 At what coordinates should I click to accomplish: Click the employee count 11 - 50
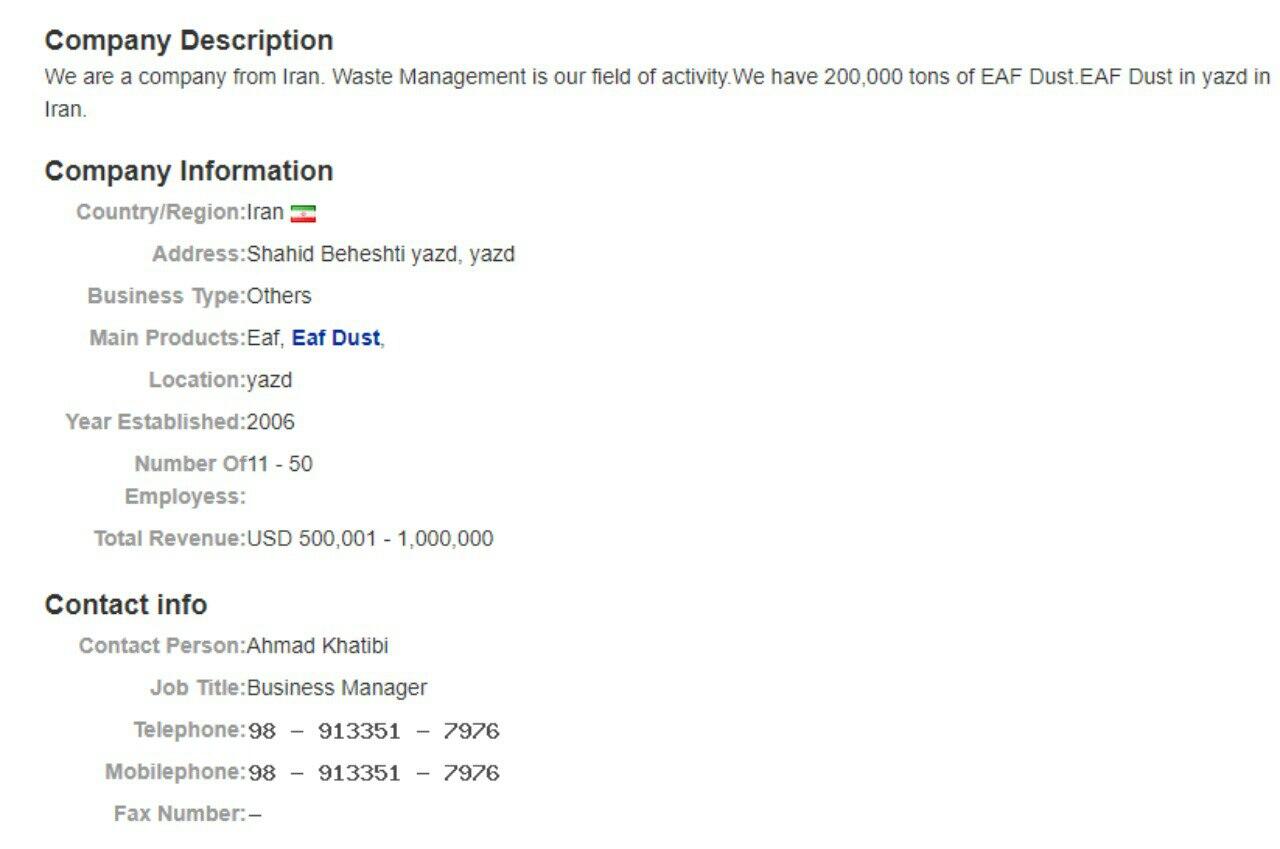tap(280, 464)
